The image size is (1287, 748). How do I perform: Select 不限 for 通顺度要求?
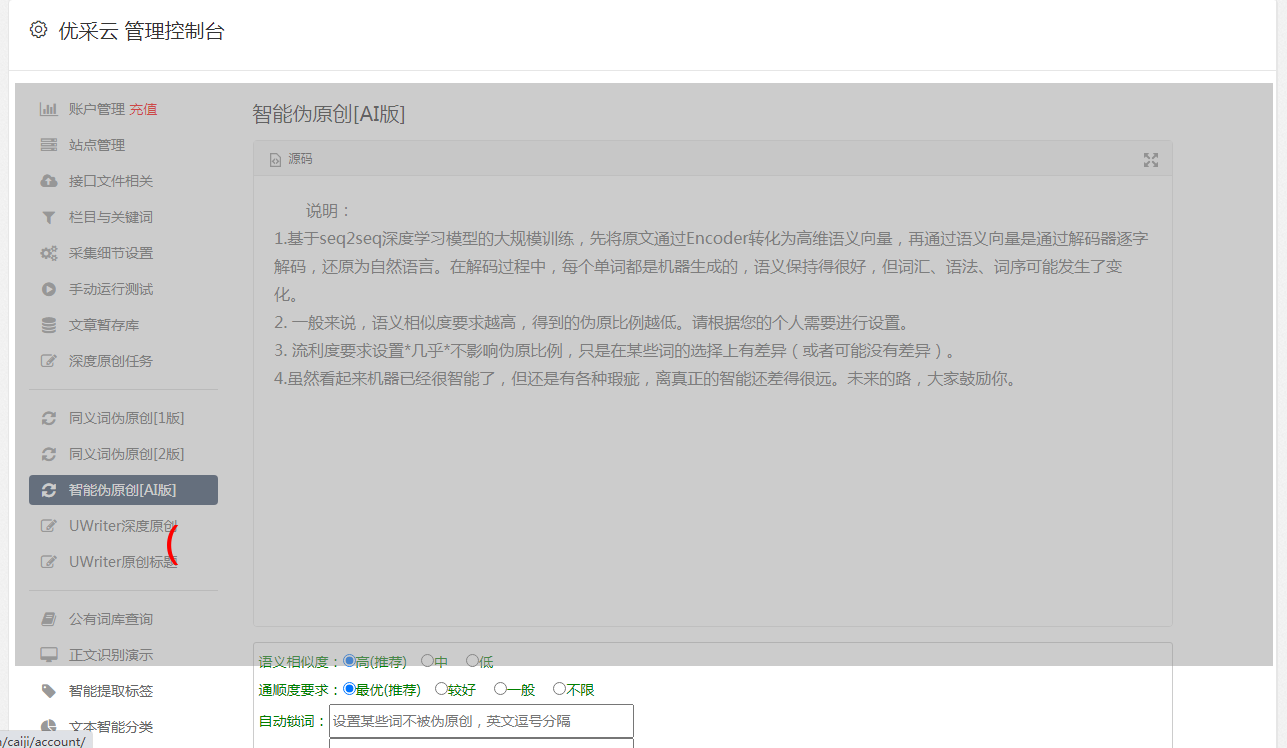559,689
